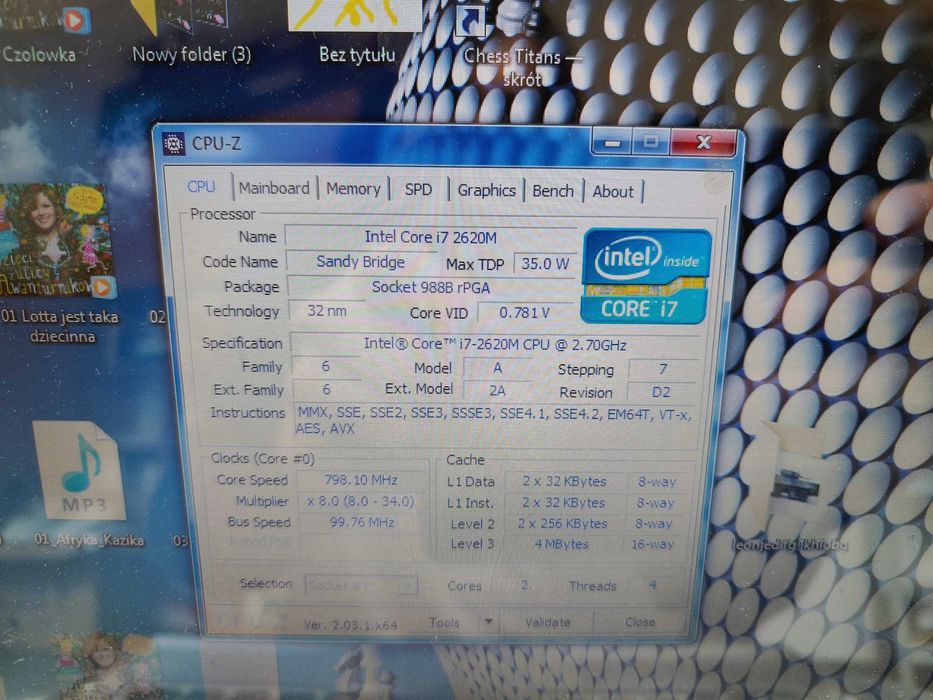The height and width of the screenshot is (700, 933).
Task: Click the Specification field i7-2620M CPU @ 2.70GHz
Action: (x=495, y=344)
